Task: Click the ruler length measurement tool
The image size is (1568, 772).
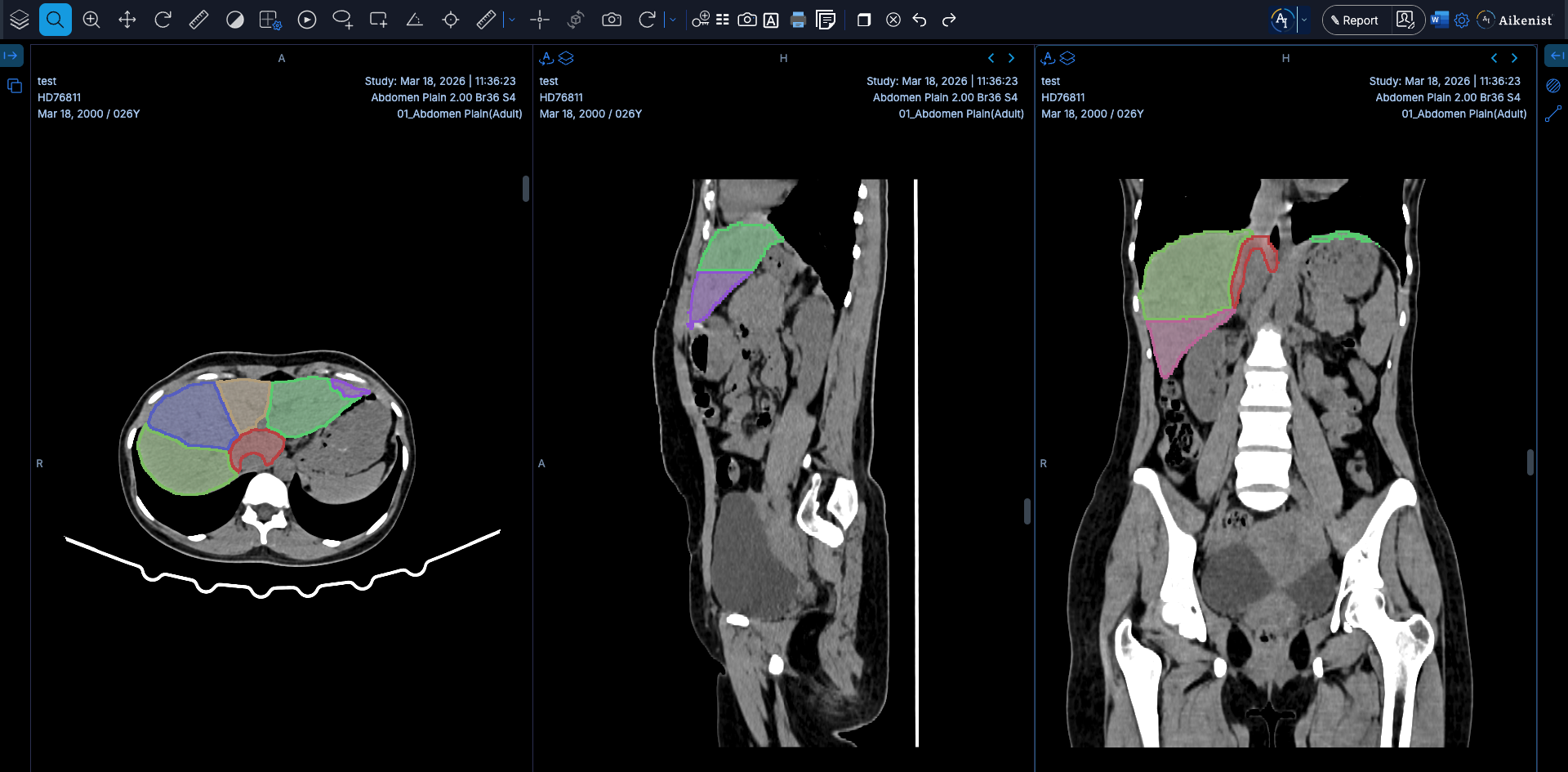Action: click(x=198, y=20)
